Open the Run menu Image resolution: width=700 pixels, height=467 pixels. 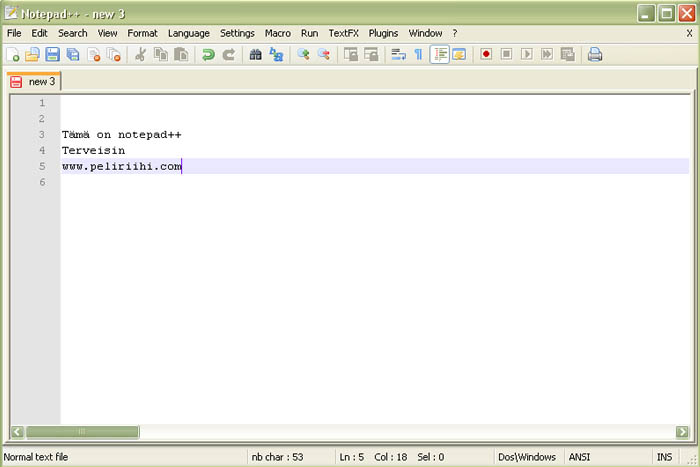point(309,33)
